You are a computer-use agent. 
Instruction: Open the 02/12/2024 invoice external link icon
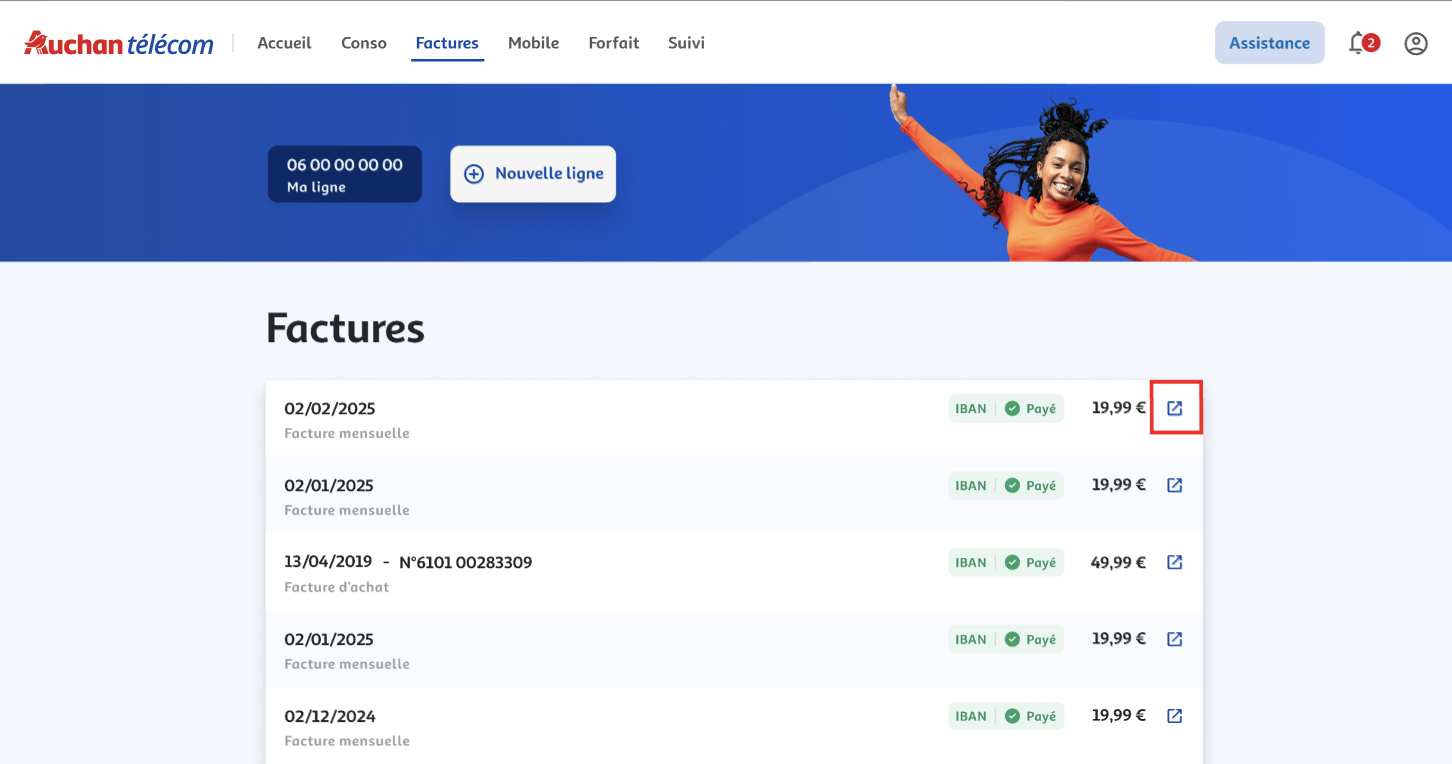(1175, 716)
